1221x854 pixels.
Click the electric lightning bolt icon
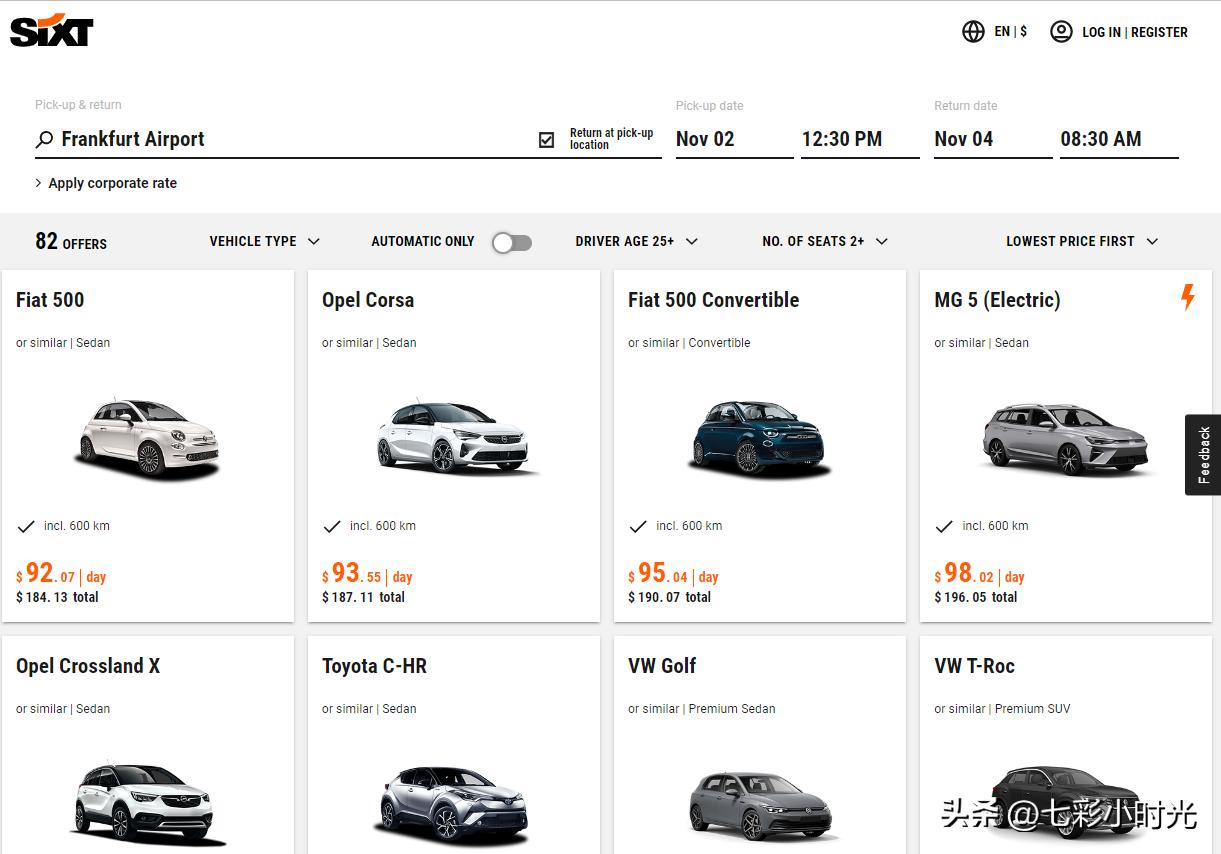(x=1188, y=297)
